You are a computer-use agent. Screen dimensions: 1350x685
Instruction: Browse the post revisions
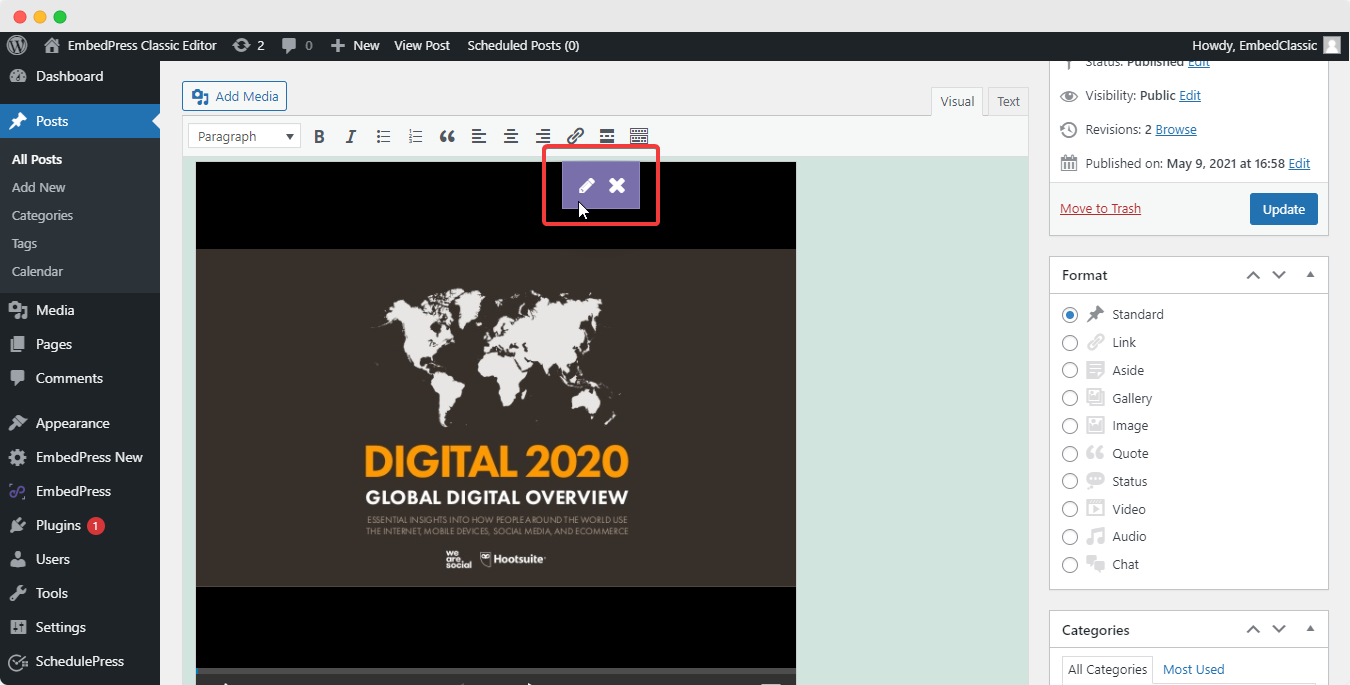1176,130
